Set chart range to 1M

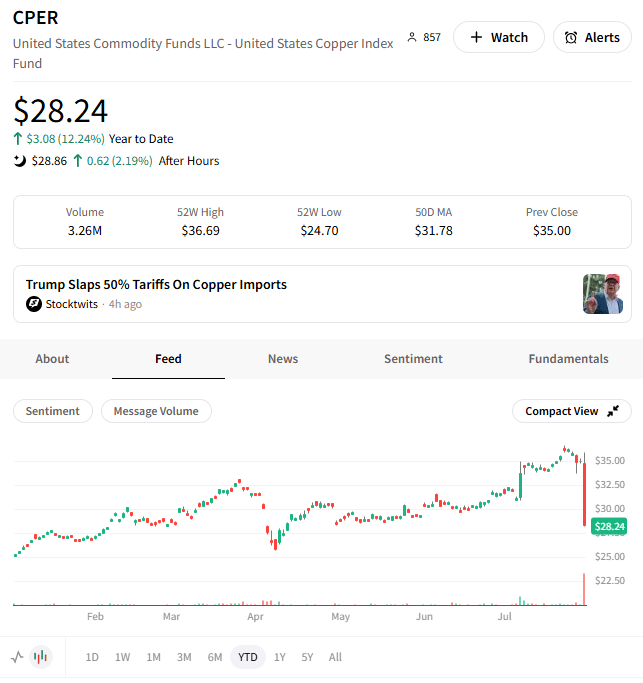153,657
